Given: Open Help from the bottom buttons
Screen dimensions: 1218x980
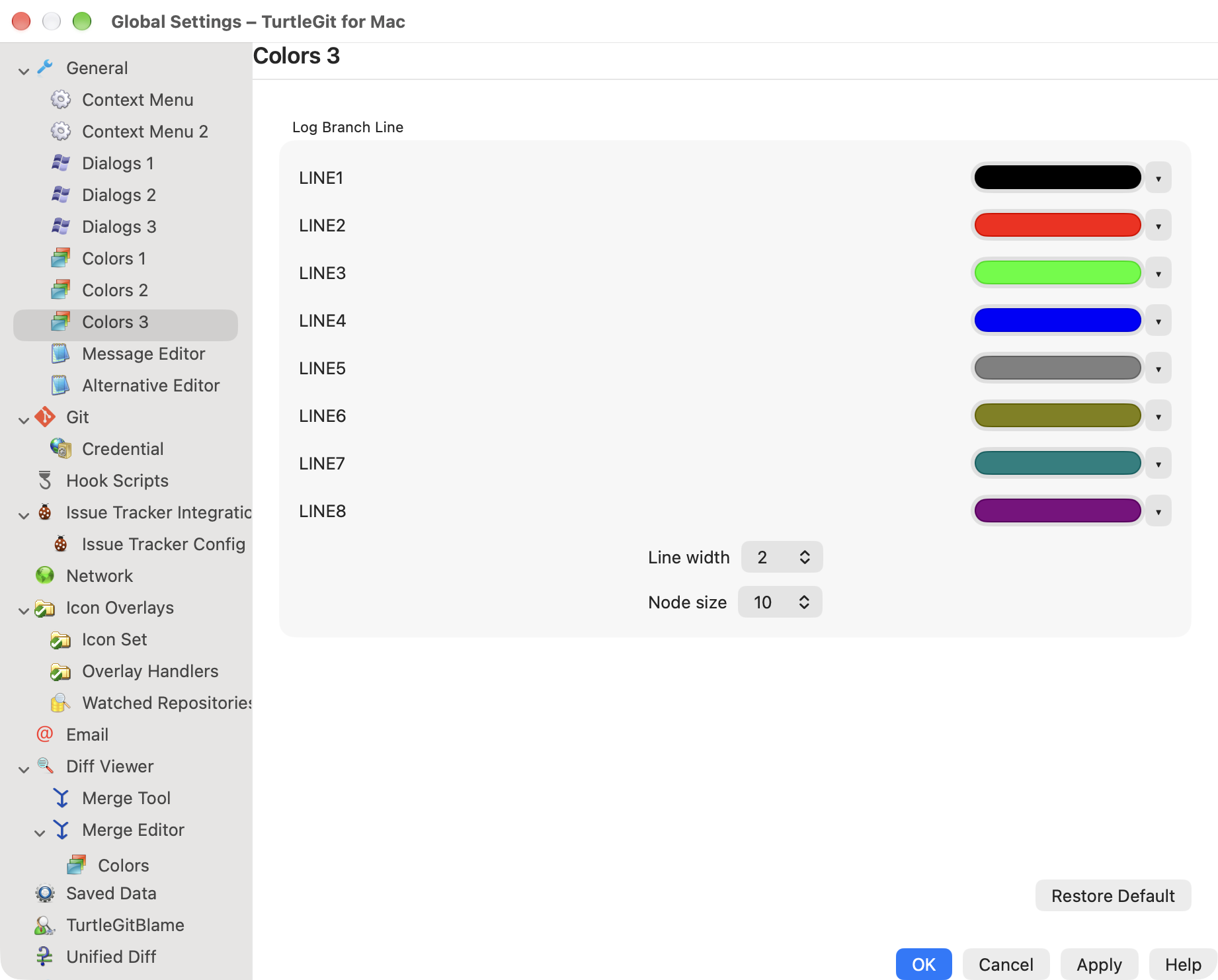Looking at the screenshot, I should [x=1183, y=964].
